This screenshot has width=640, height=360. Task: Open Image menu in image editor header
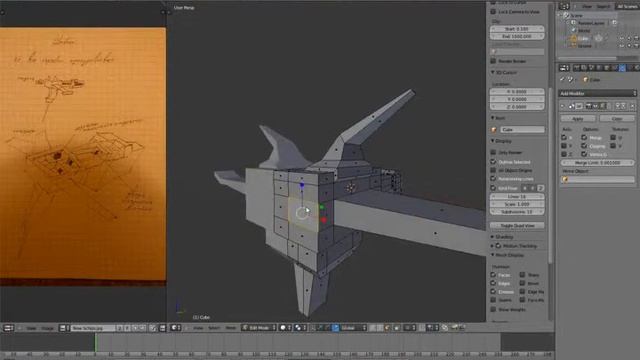pyautogui.click(x=47, y=328)
